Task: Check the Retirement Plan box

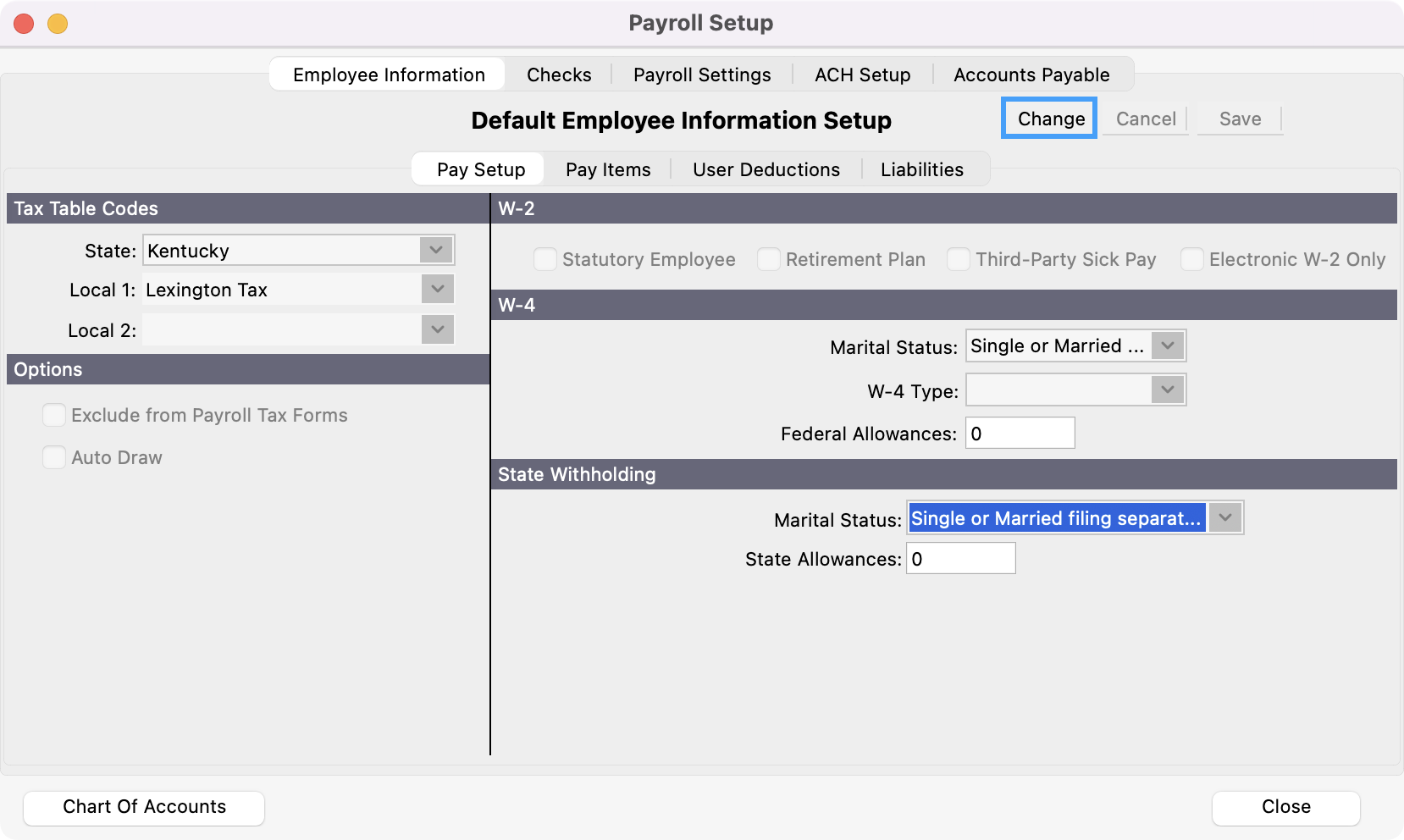Action: coord(769,259)
